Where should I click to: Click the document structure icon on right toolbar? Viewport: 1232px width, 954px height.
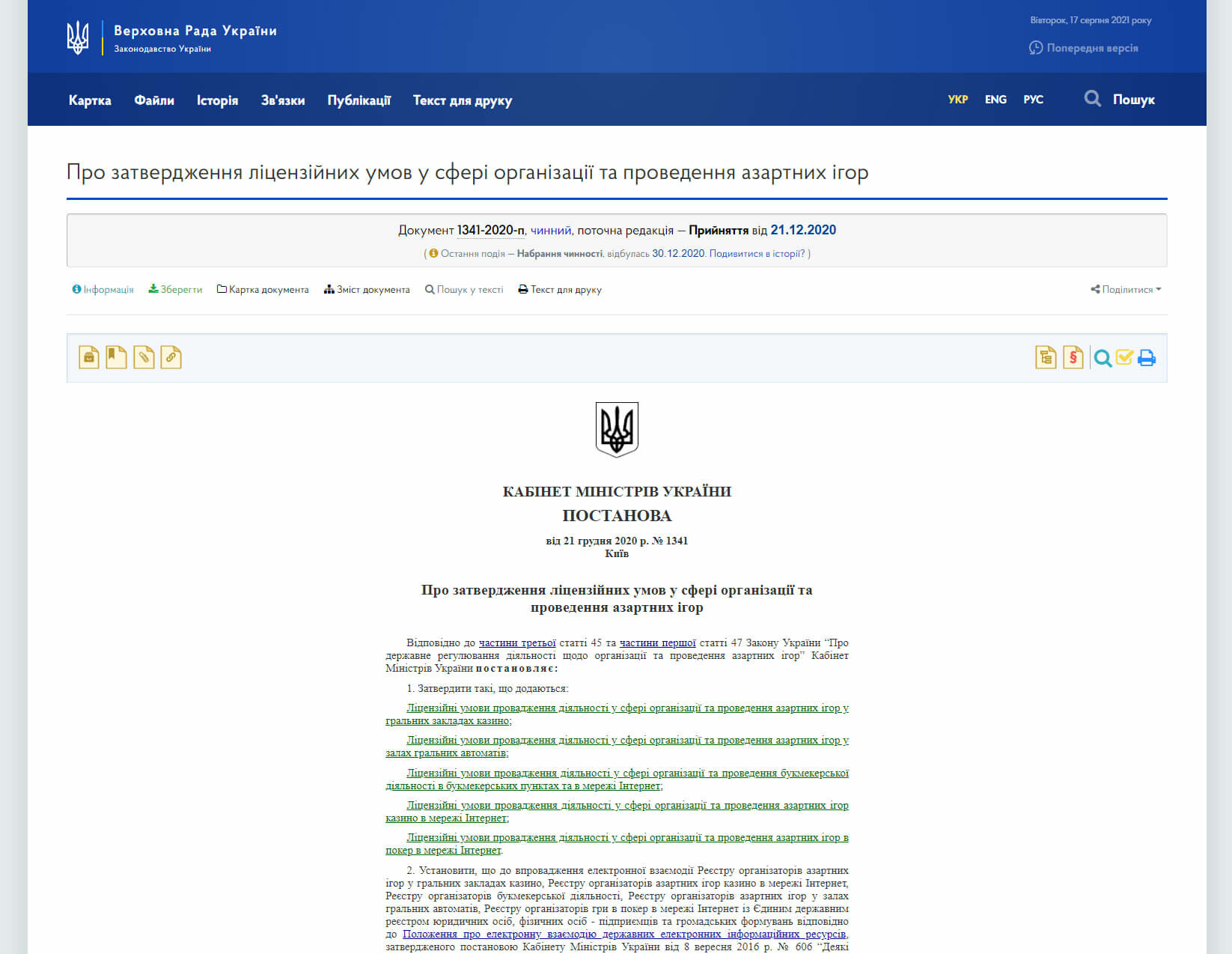tap(1046, 358)
